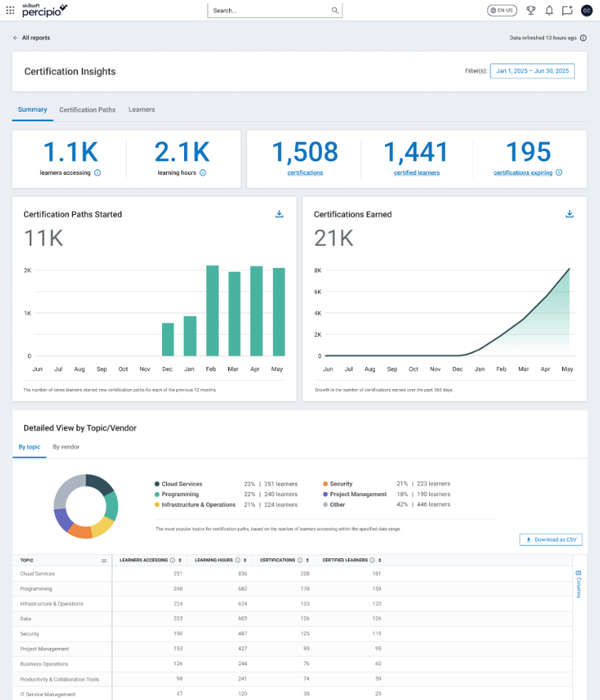Open the certifications expiring link
The height and width of the screenshot is (700, 600).
[x=523, y=173]
